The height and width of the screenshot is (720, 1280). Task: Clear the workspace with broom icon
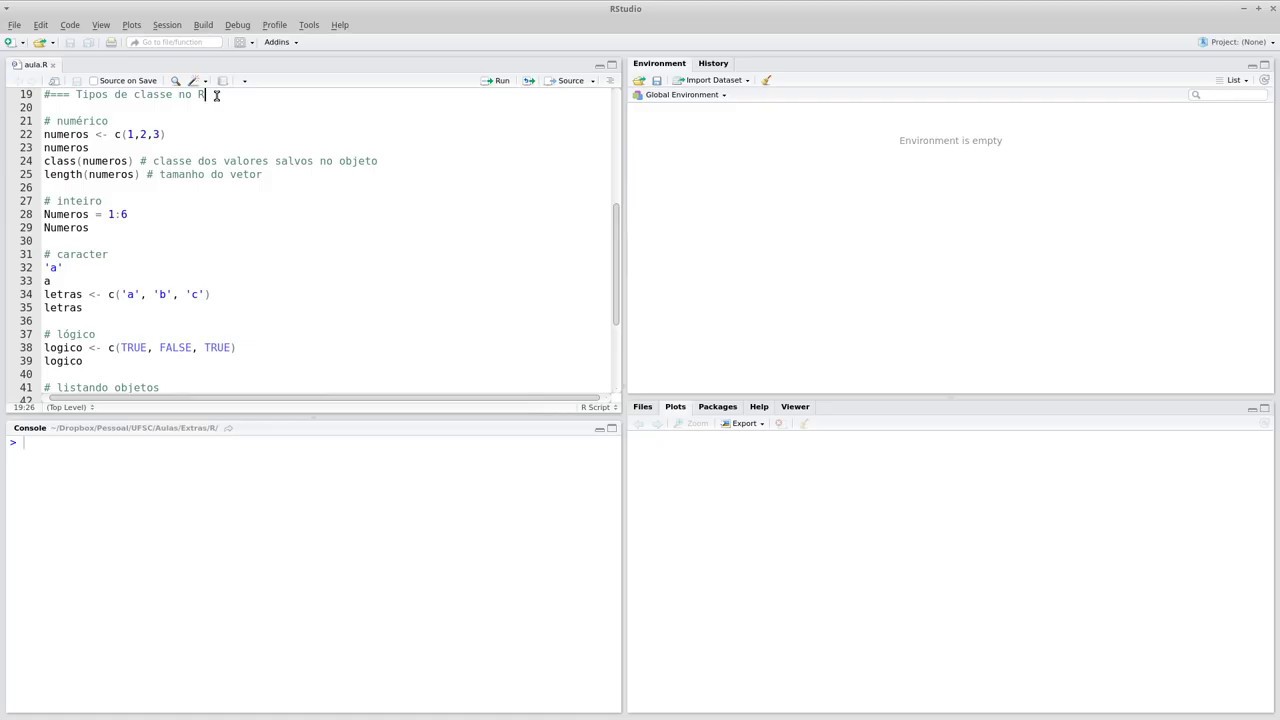766,81
